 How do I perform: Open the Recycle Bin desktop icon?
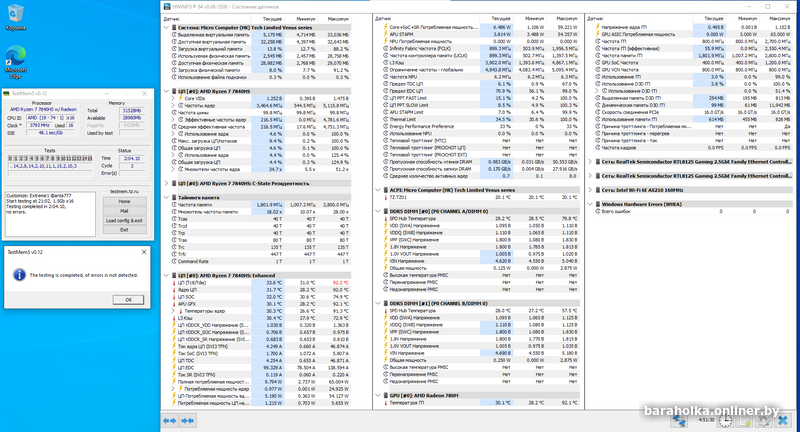point(15,17)
